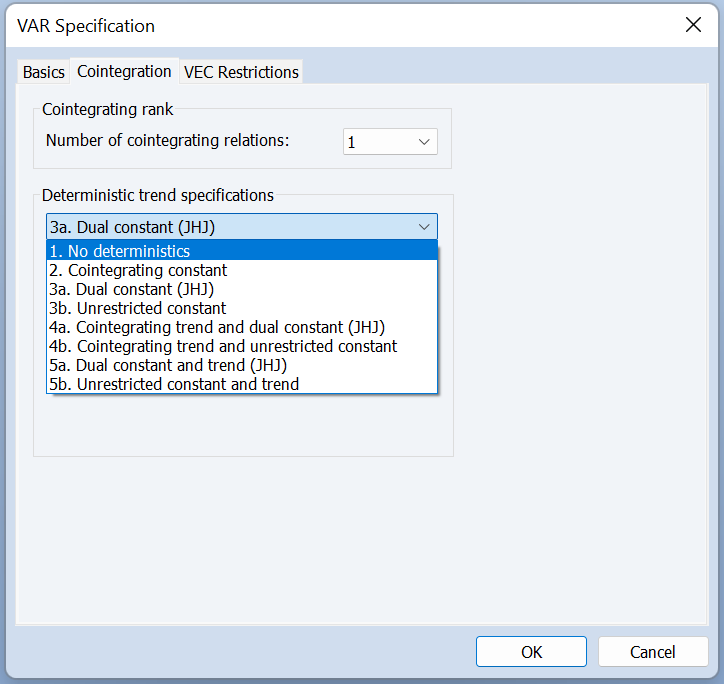
Task: Choose 2. Cointegrating constant option
Action: point(242,270)
